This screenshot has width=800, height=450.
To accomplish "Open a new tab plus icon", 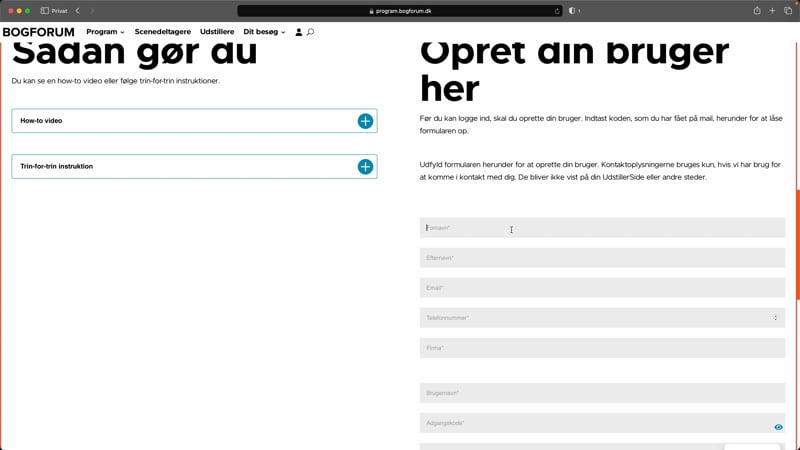I will [x=772, y=11].
